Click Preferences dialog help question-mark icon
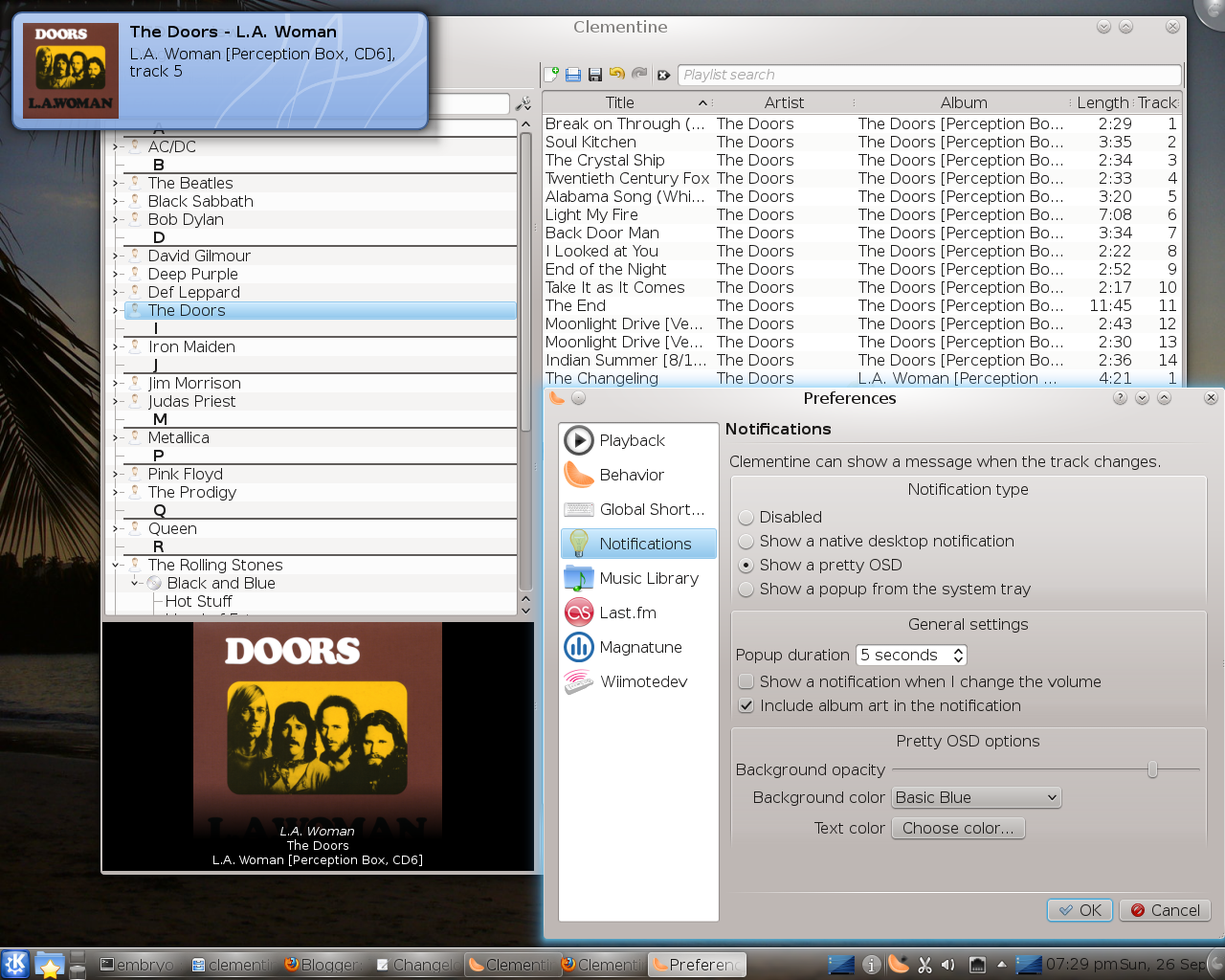Screen dimensions: 1225x980 tap(1120, 397)
